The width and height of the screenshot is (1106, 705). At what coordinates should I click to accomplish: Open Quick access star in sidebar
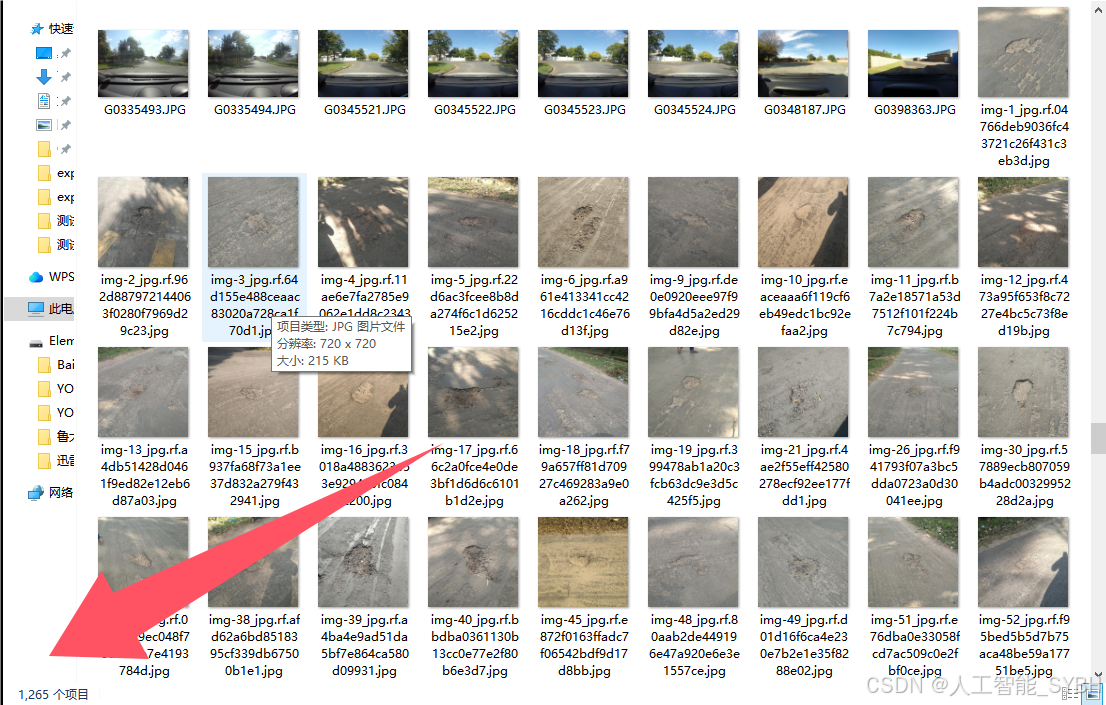click(37, 29)
